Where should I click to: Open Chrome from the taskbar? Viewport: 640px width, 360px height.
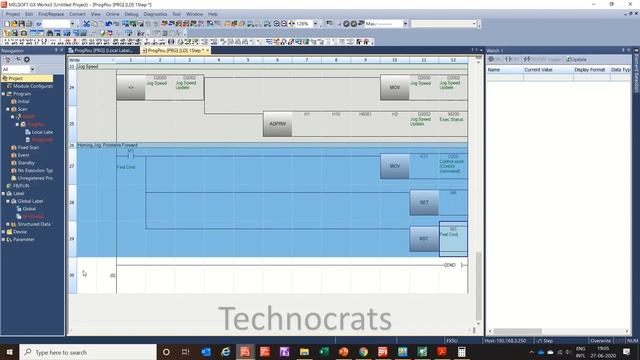click(x=363, y=352)
